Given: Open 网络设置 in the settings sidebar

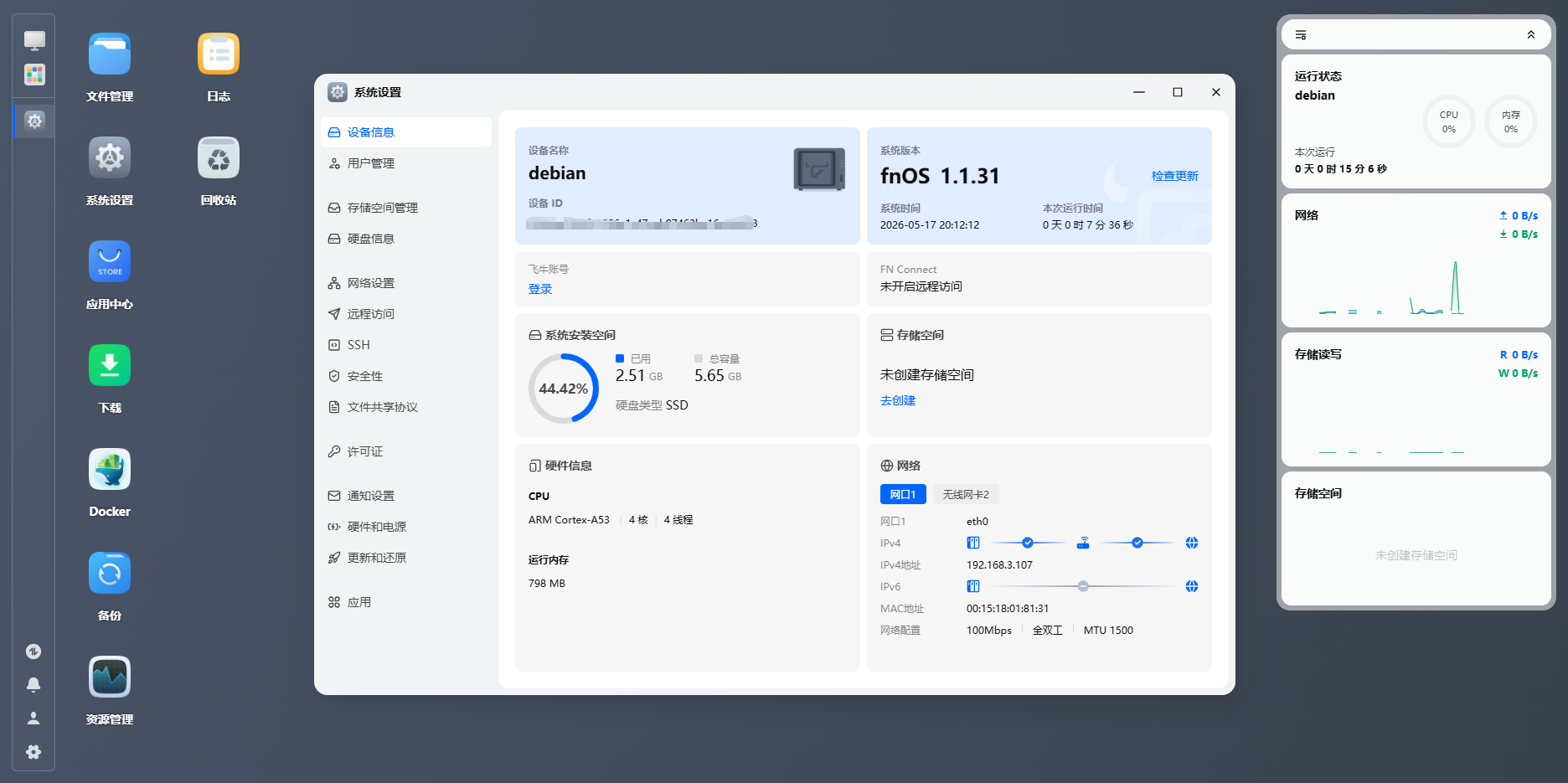Looking at the screenshot, I should [x=406, y=283].
